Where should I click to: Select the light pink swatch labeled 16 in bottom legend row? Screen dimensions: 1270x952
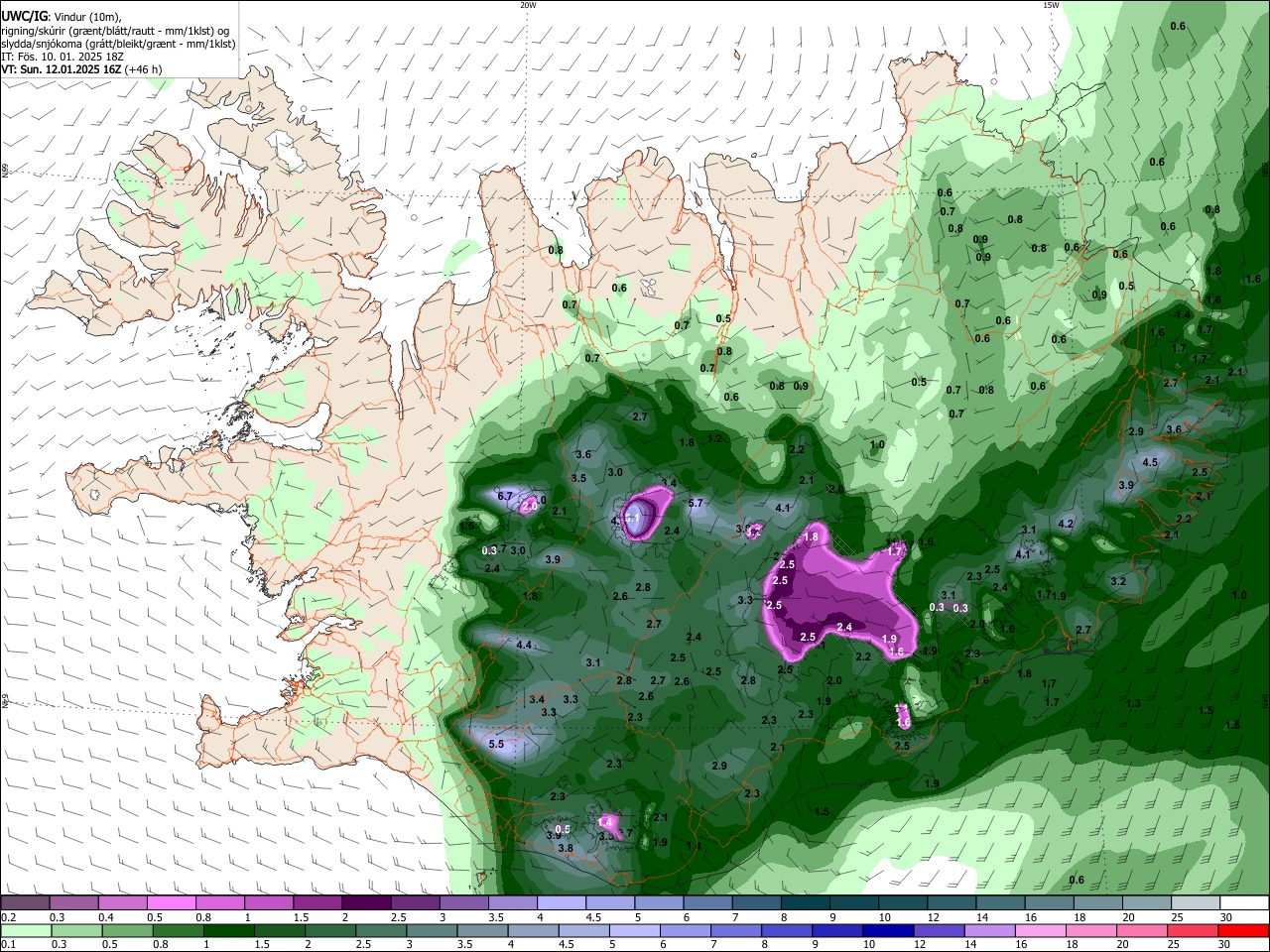(x=1040, y=930)
